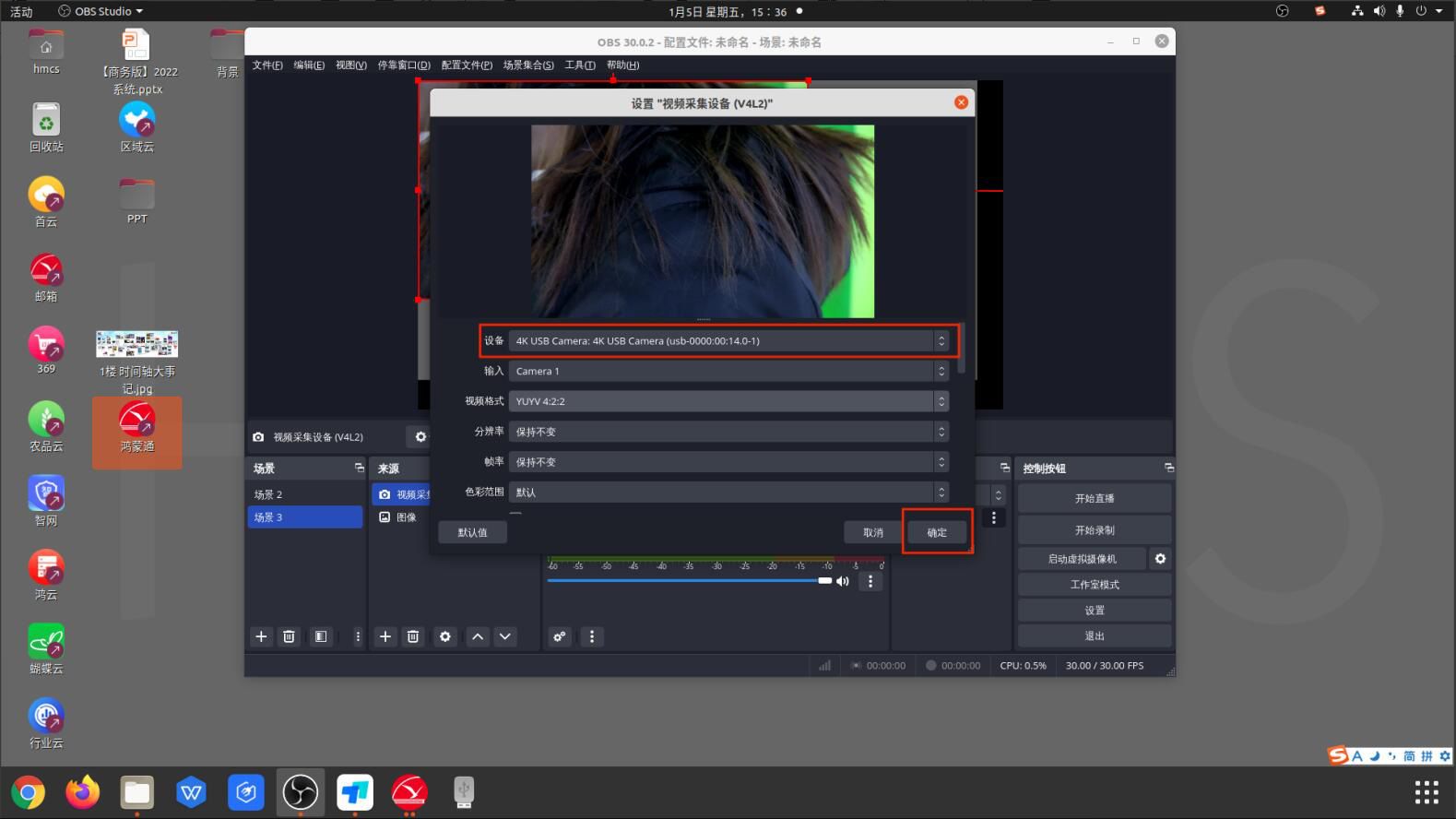Remove selected source with trash icon
This screenshot has width=1456, height=819.
[x=413, y=636]
